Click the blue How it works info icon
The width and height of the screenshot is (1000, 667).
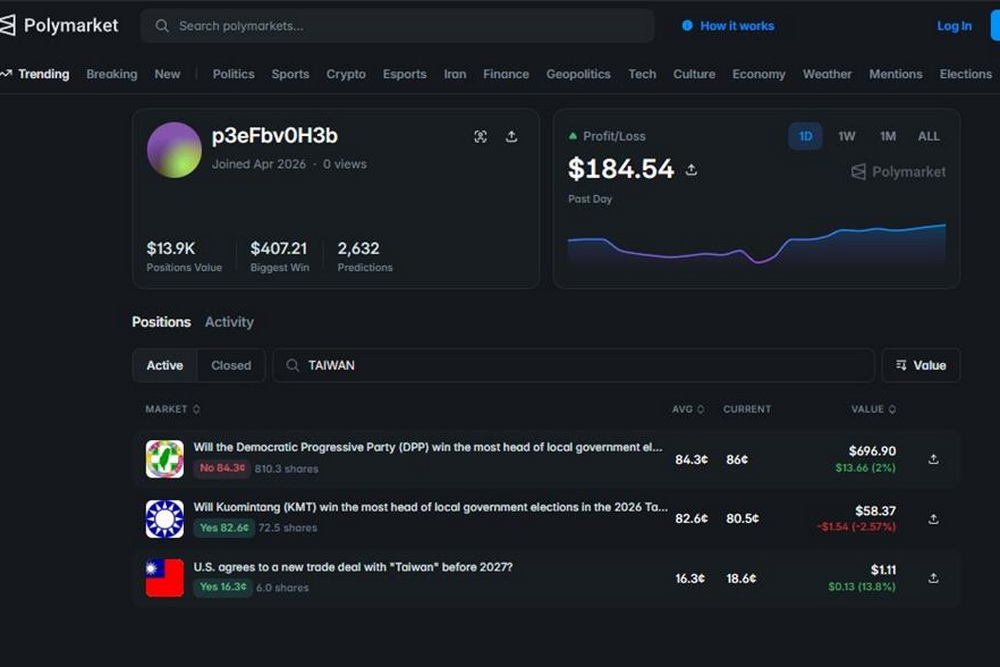pos(687,26)
